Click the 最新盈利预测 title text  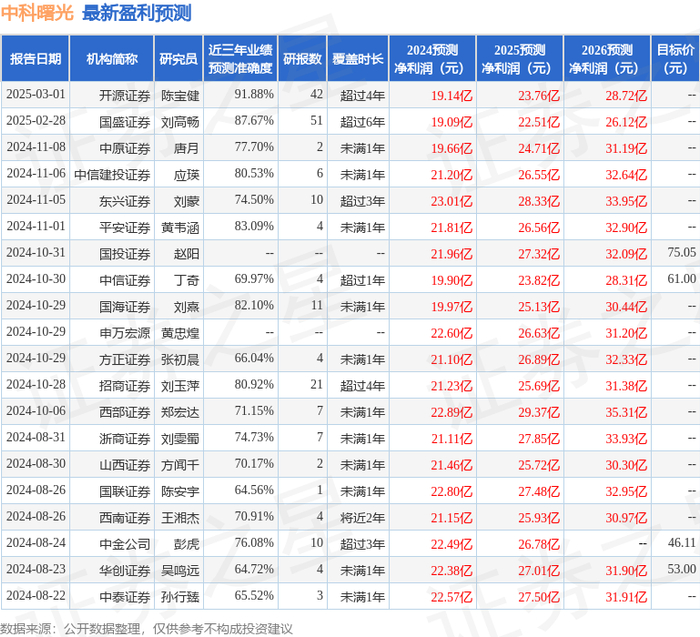[x=137, y=13]
